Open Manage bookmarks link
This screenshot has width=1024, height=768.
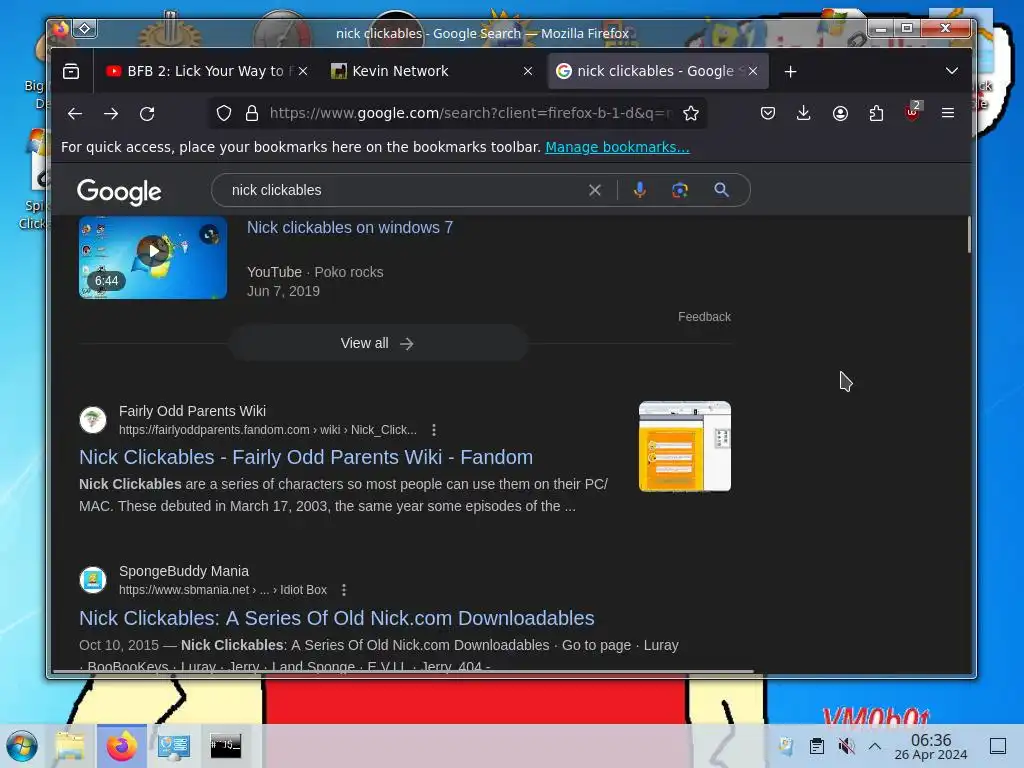click(x=617, y=147)
